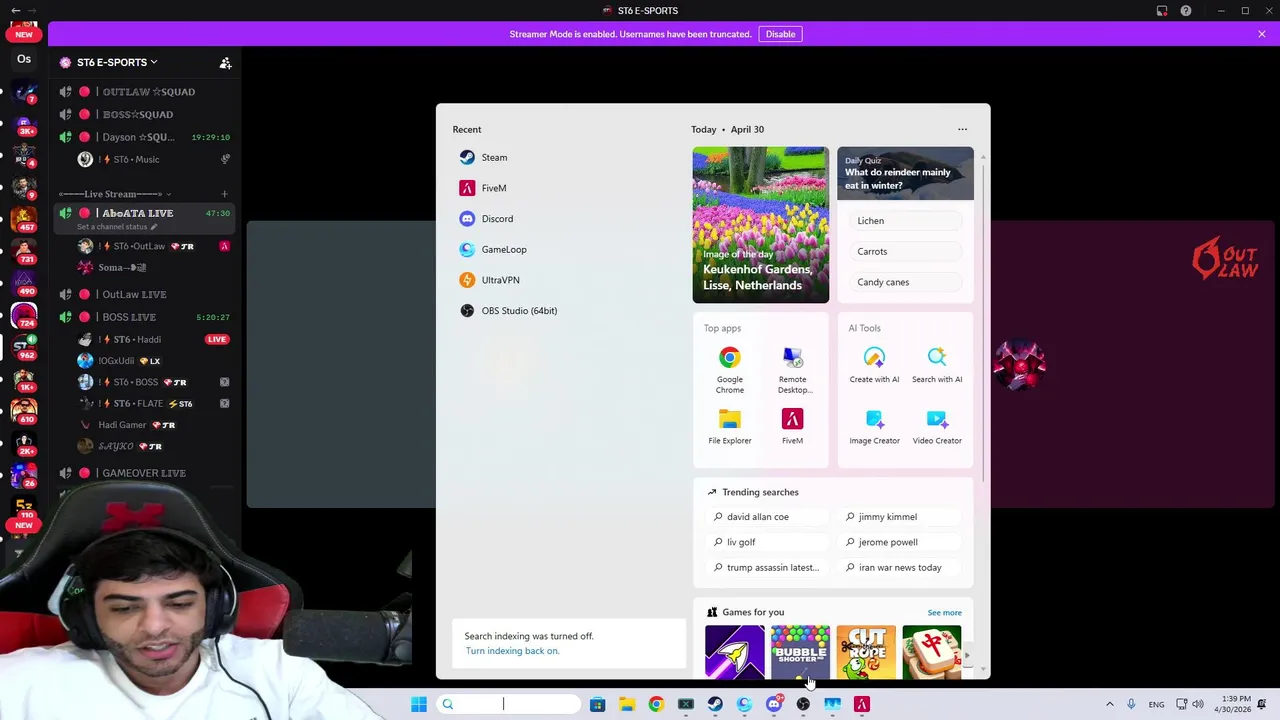Open Steam on the taskbar

coord(715,704)
